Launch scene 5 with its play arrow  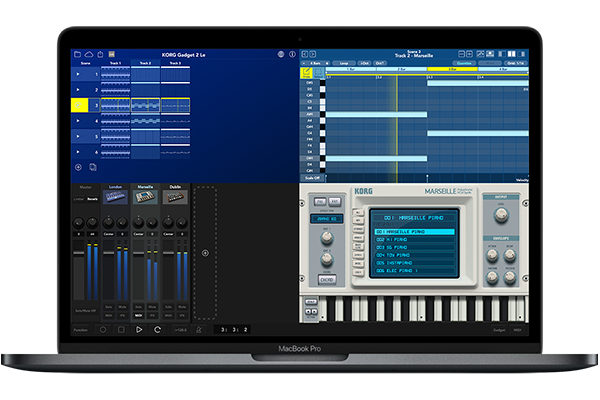pos(78,136)
